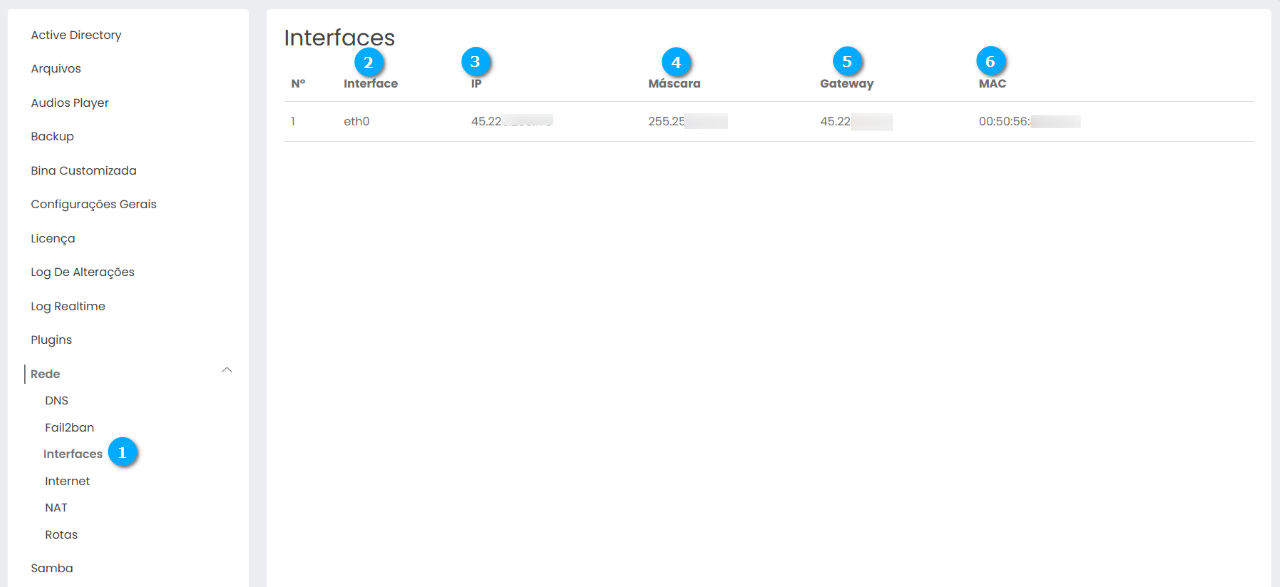Open Rotas under Rede

(x=61, y=535)
